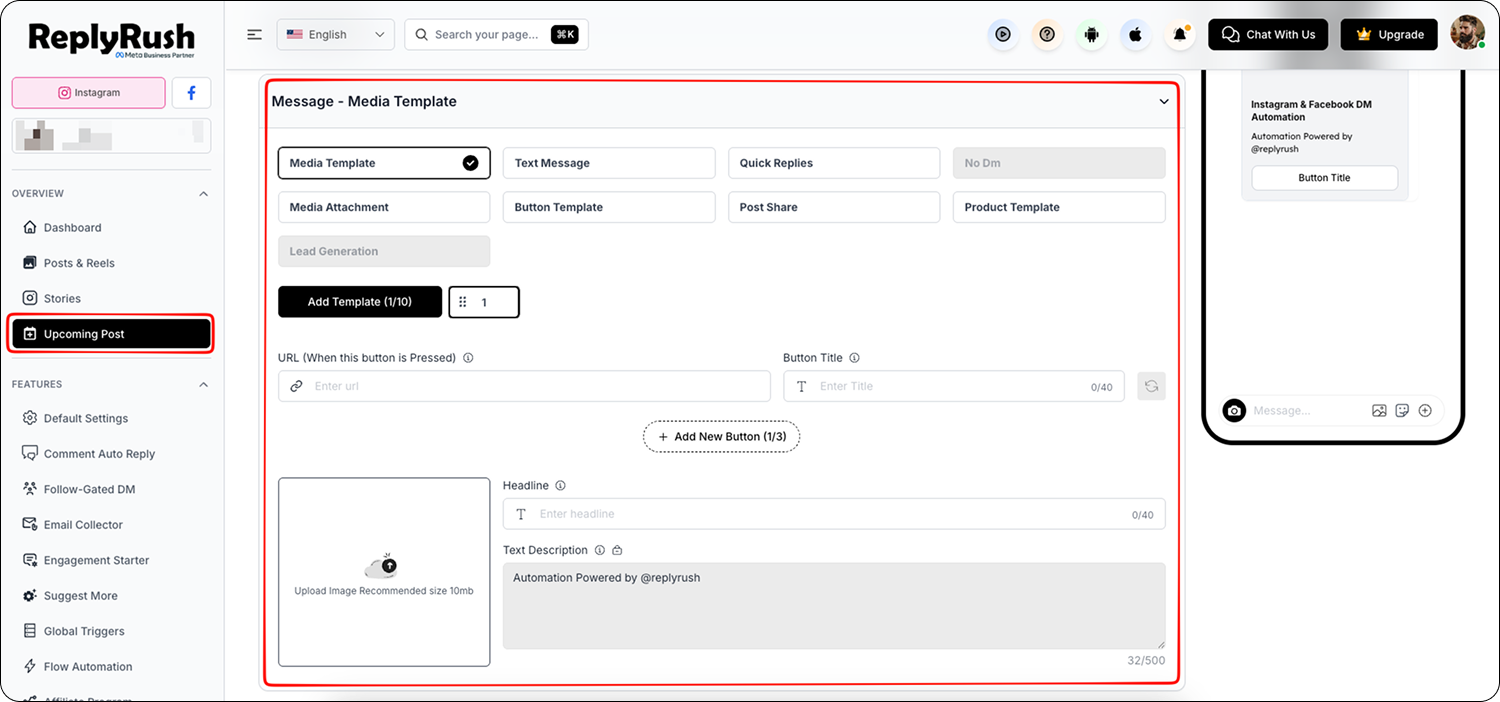The height and width of the screenshot is (702, 1500).
Task: Click the Upload Image area
Action: click(384, 572)
